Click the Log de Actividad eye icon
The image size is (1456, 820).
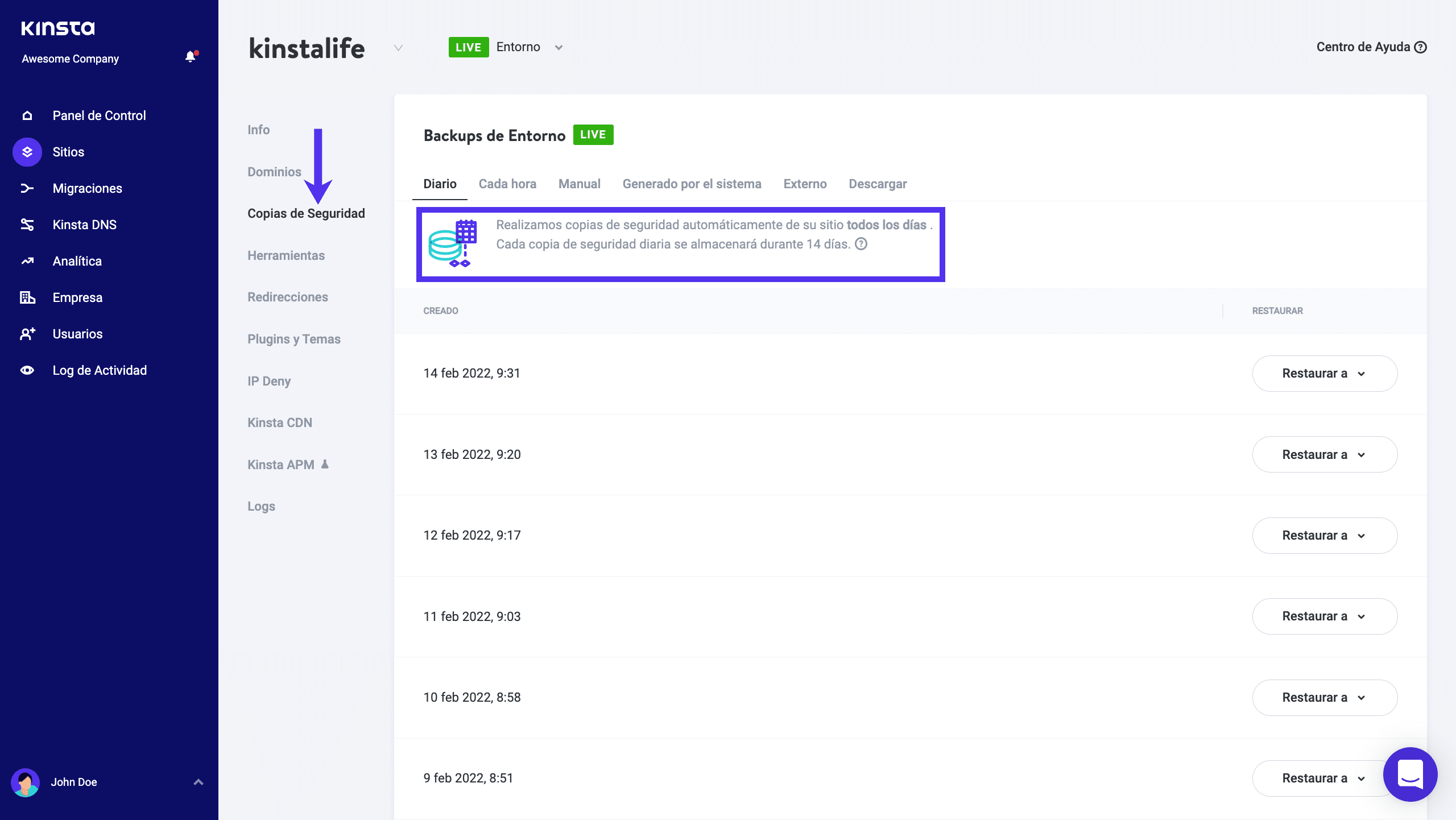point(27,370)
